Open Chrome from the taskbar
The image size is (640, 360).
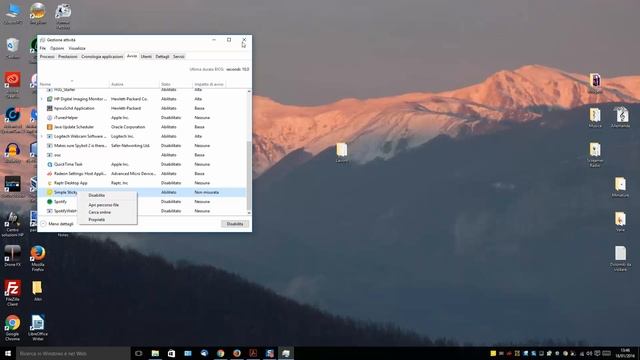click(220, 353)
